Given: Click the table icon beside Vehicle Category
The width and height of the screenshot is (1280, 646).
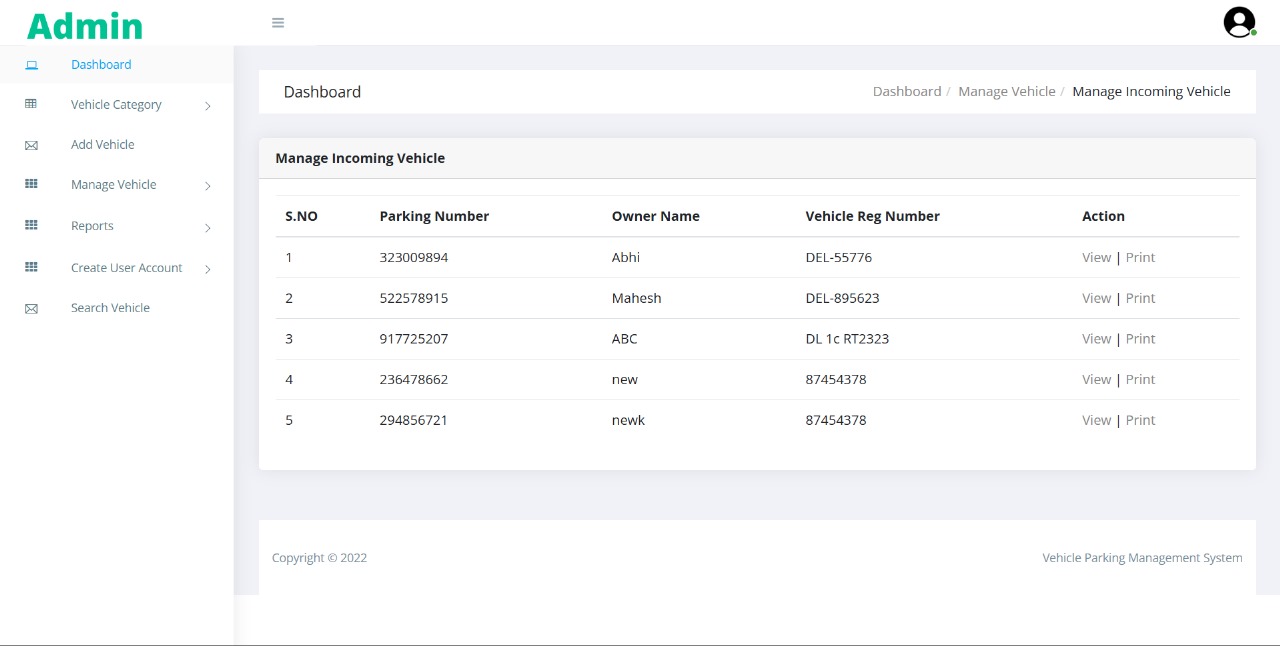Looking at the screenshot, I should pyautogui.click(x=31, y=104).
